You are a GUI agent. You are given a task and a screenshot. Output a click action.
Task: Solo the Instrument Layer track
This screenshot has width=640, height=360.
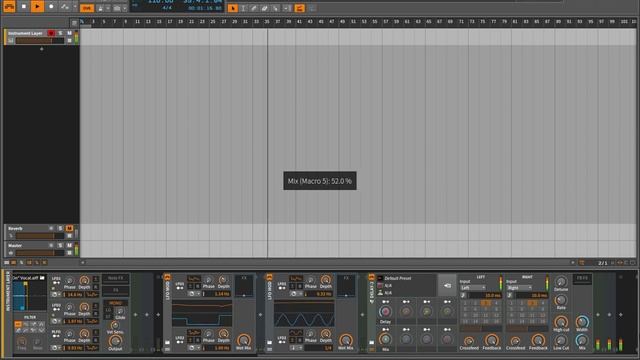(60, 33)
